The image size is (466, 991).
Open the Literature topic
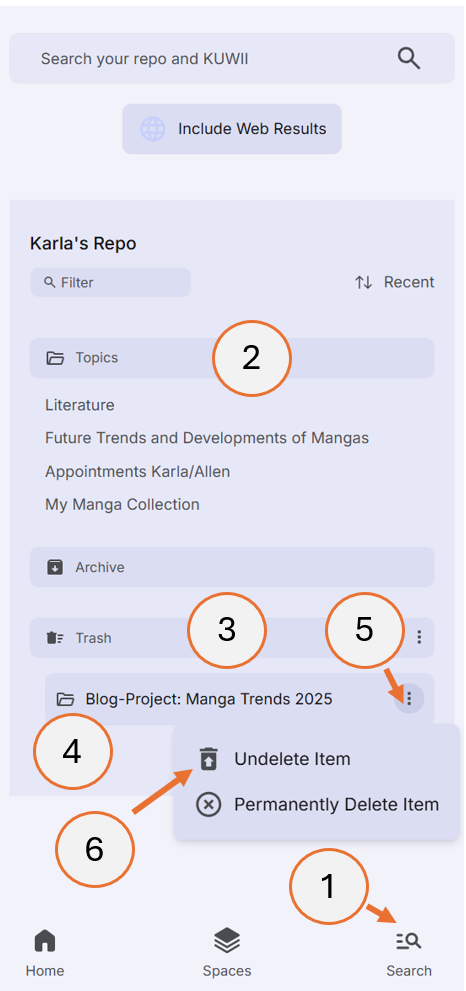tap(80, 405)
